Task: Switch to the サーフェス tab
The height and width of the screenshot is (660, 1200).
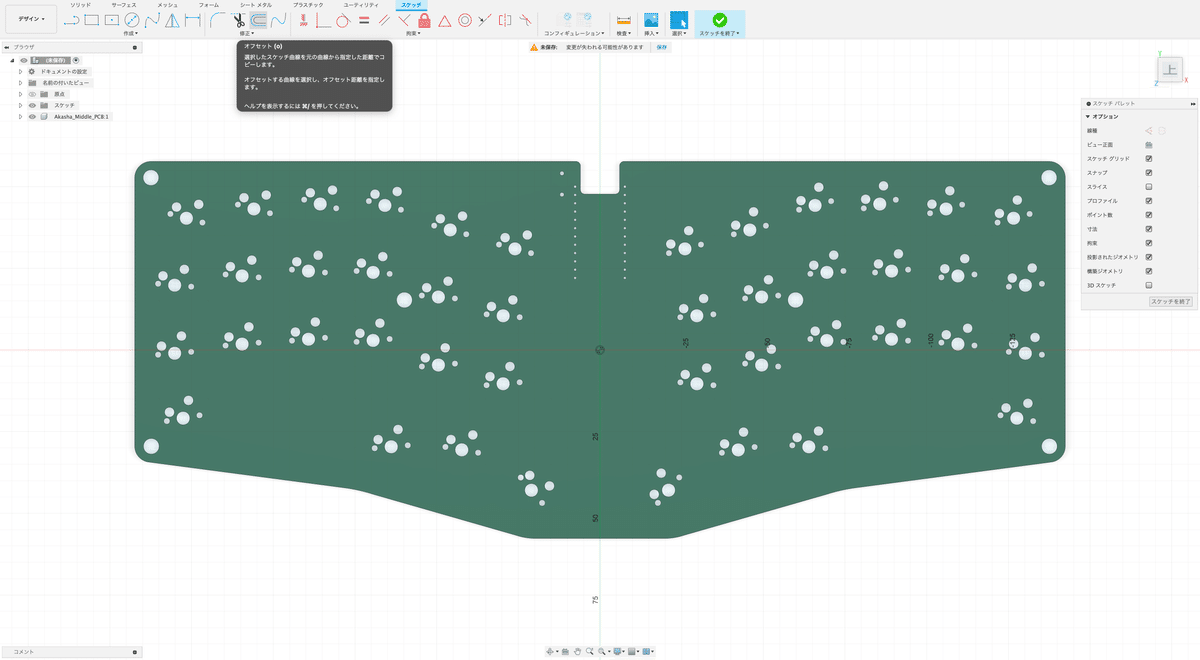Action: coord(123,5)
